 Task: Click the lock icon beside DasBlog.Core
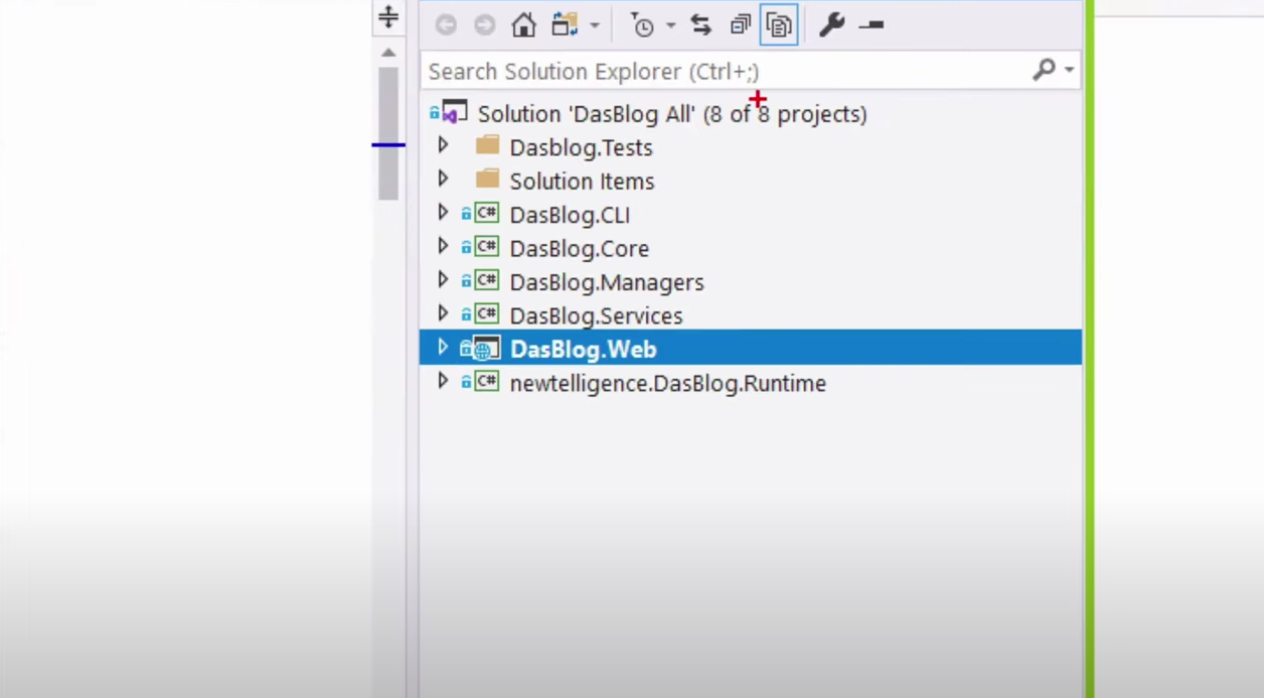pos(466,247)
